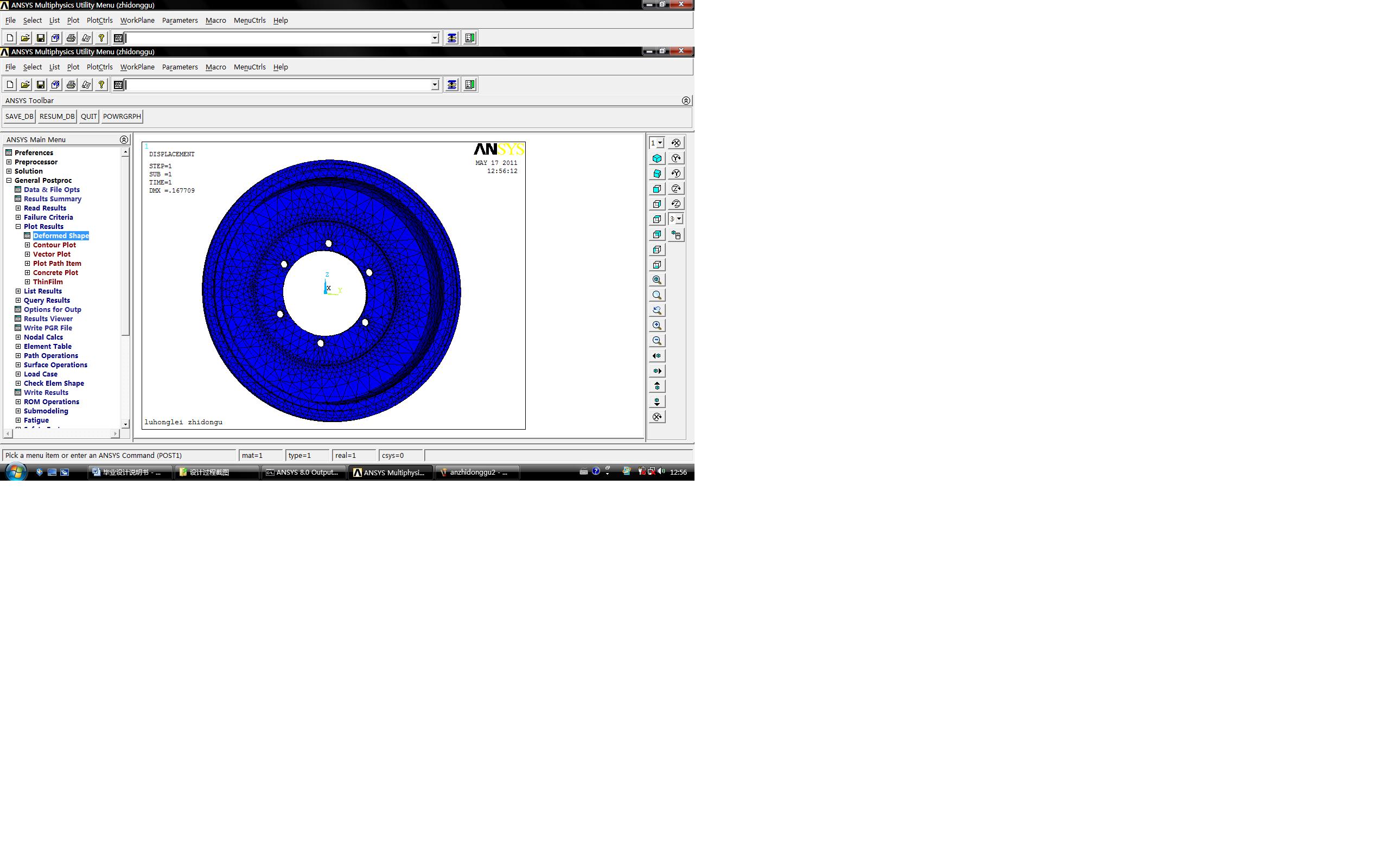Screen dimensions: 1389x868
Task: Click command input field in front ANSYS window
Action: click(278, 85)
